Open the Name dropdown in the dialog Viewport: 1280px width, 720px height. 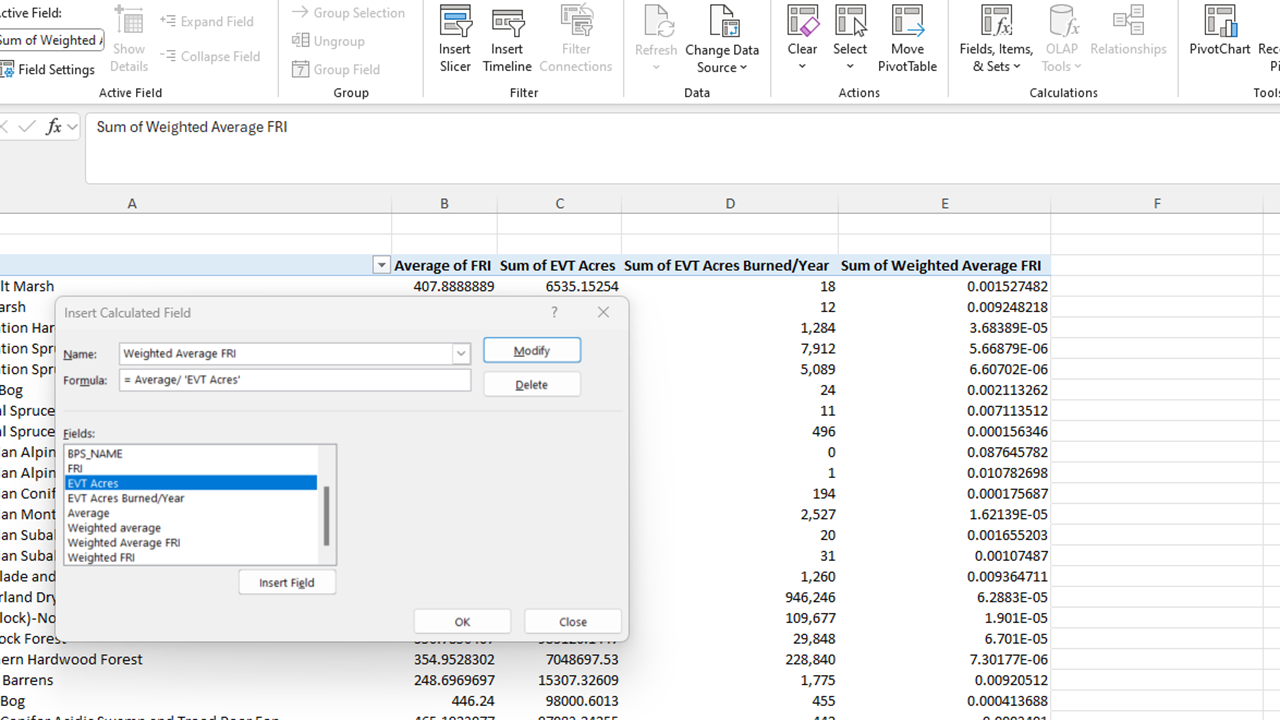pos(460,353)
